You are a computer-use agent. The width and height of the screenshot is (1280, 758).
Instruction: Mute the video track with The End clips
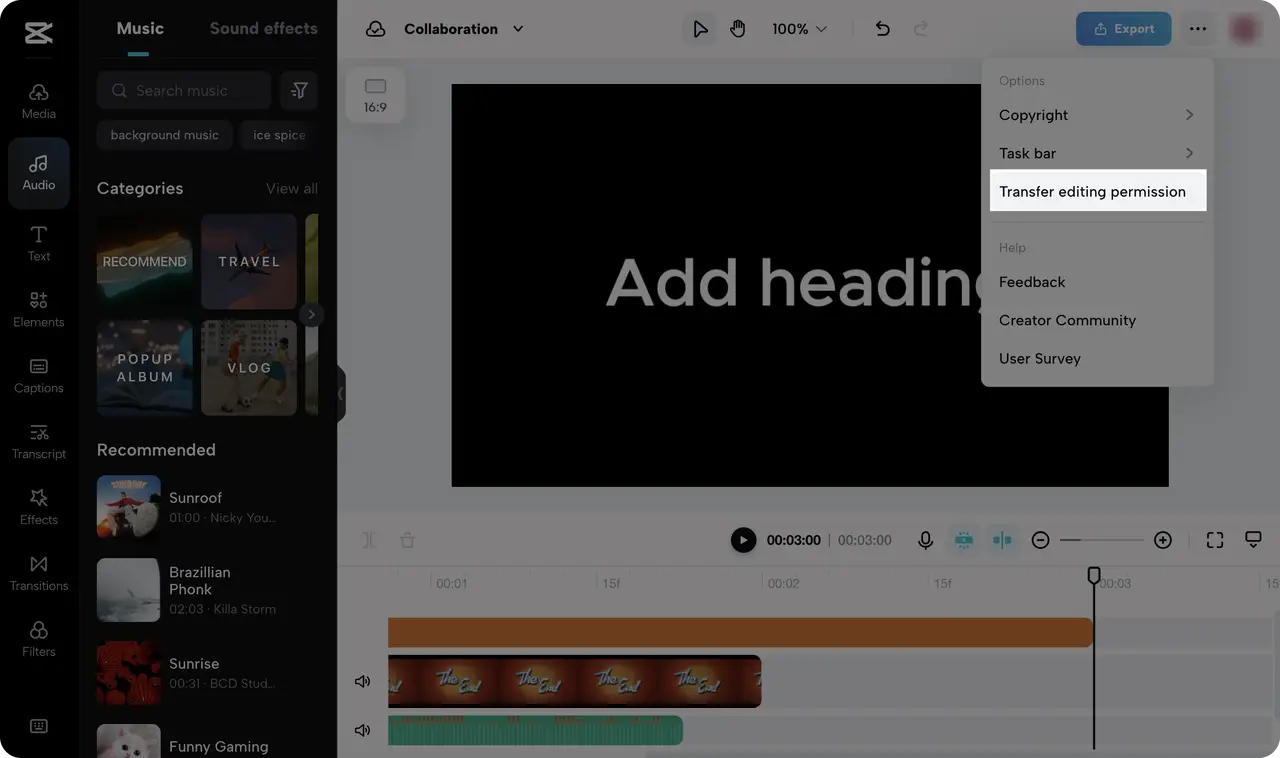point(362,681)
